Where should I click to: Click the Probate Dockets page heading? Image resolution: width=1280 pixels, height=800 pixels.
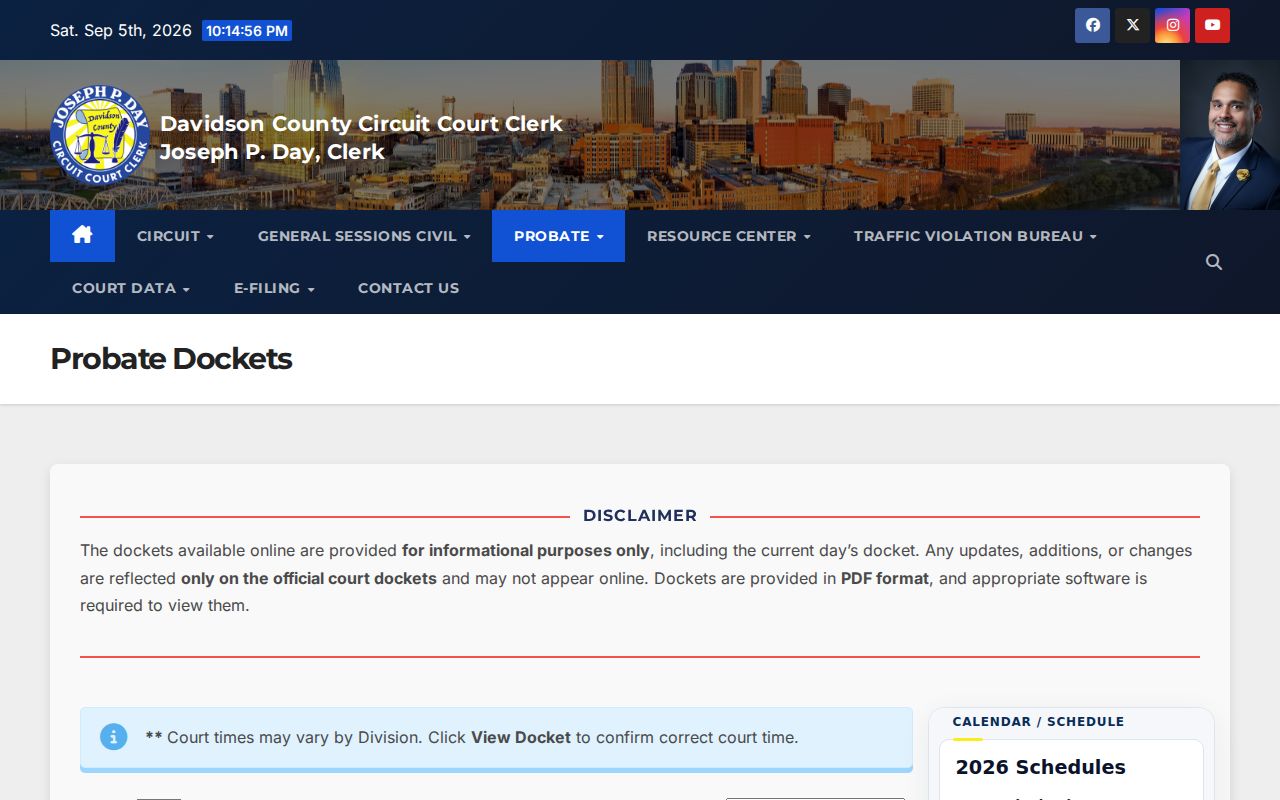[171, 359]
